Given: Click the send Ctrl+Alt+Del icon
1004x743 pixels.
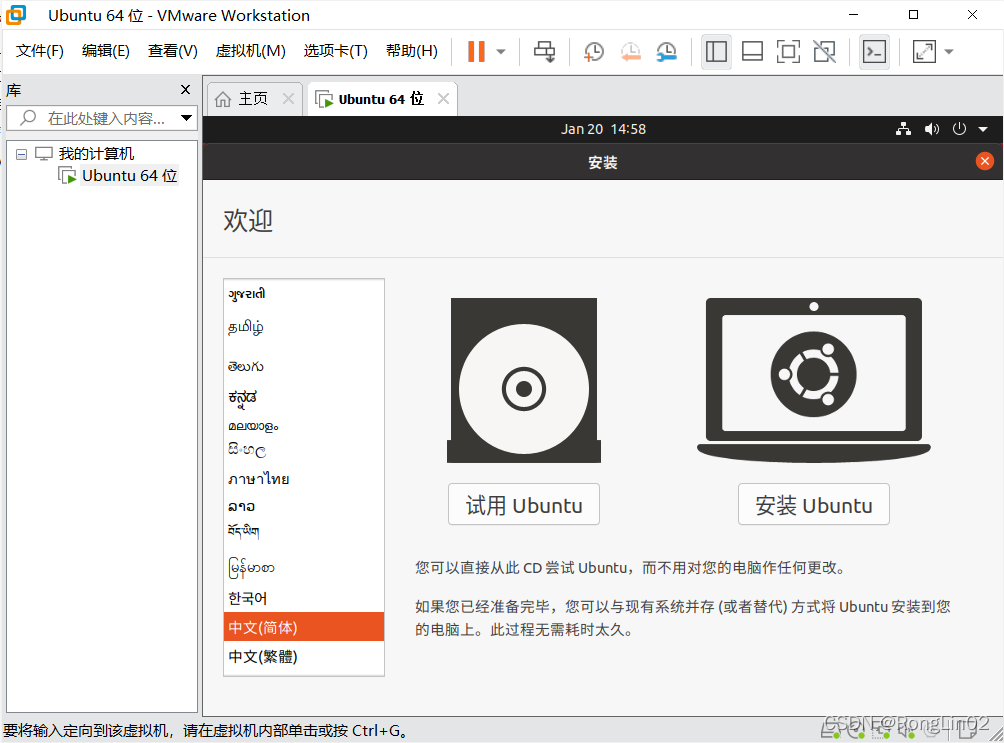Looking at the screenshot, I should click(x=545, y=51).
